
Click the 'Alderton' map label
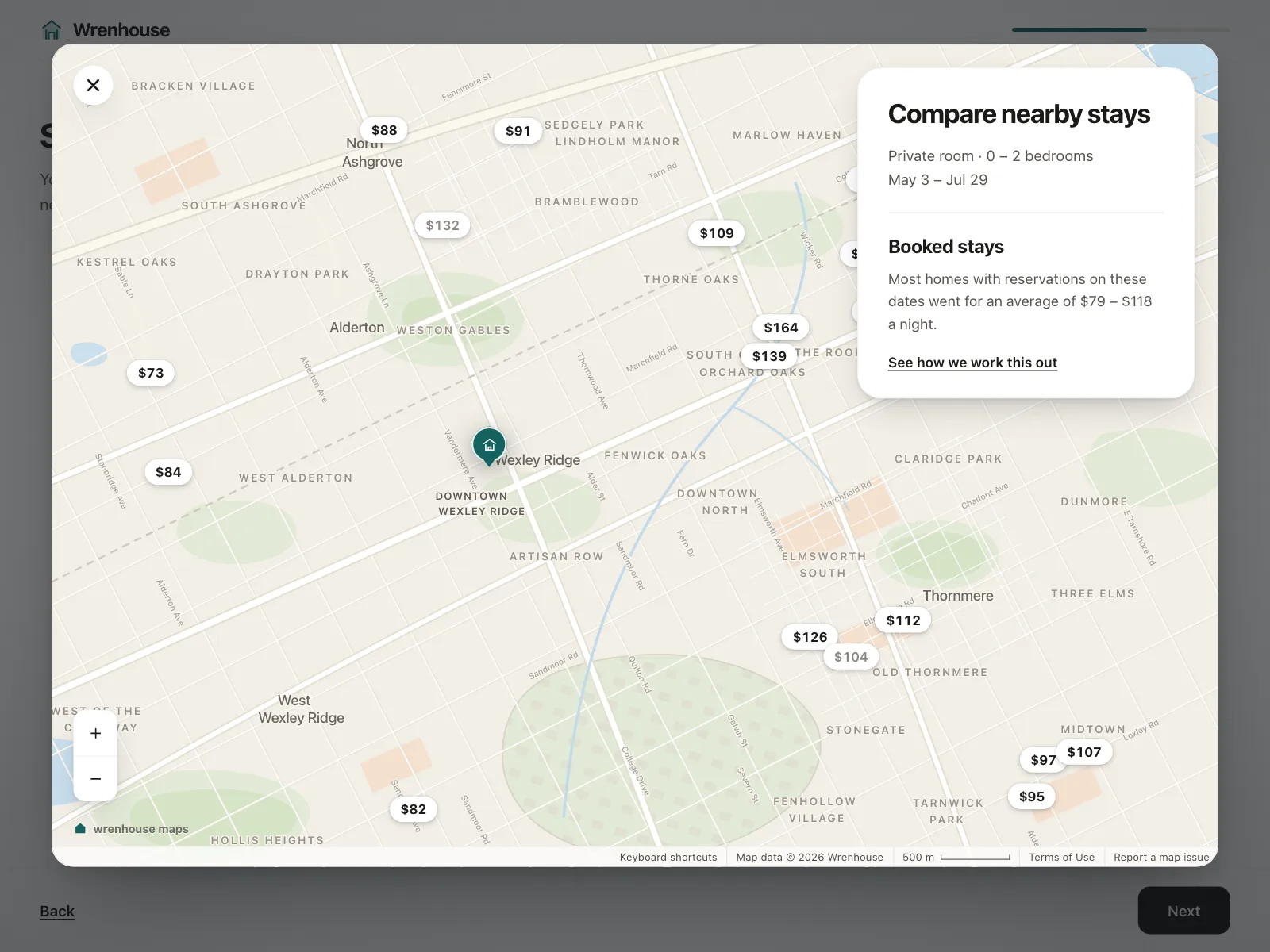click(x=357, y=328)
